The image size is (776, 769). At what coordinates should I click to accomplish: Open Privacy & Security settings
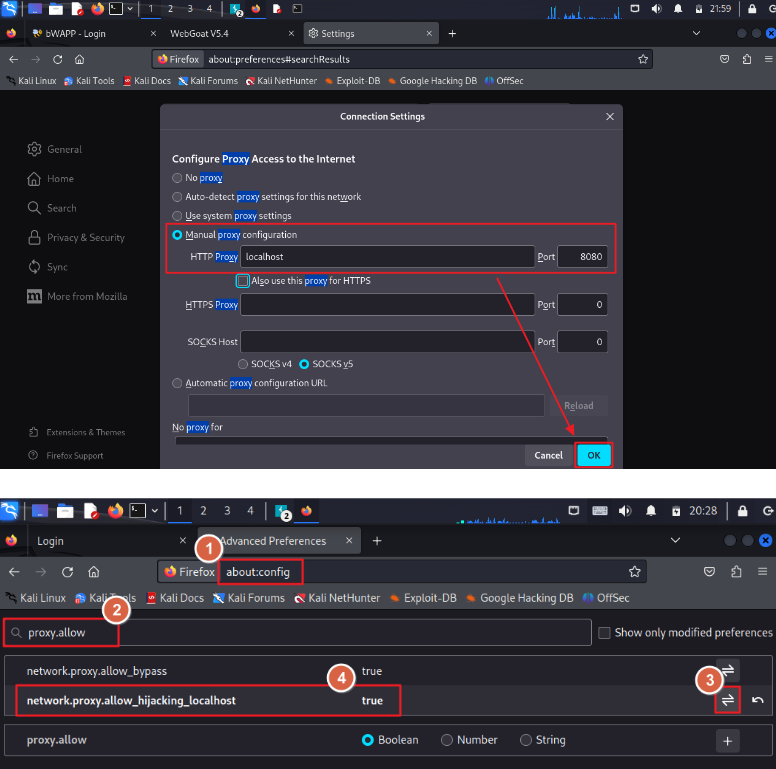[76, 238]
